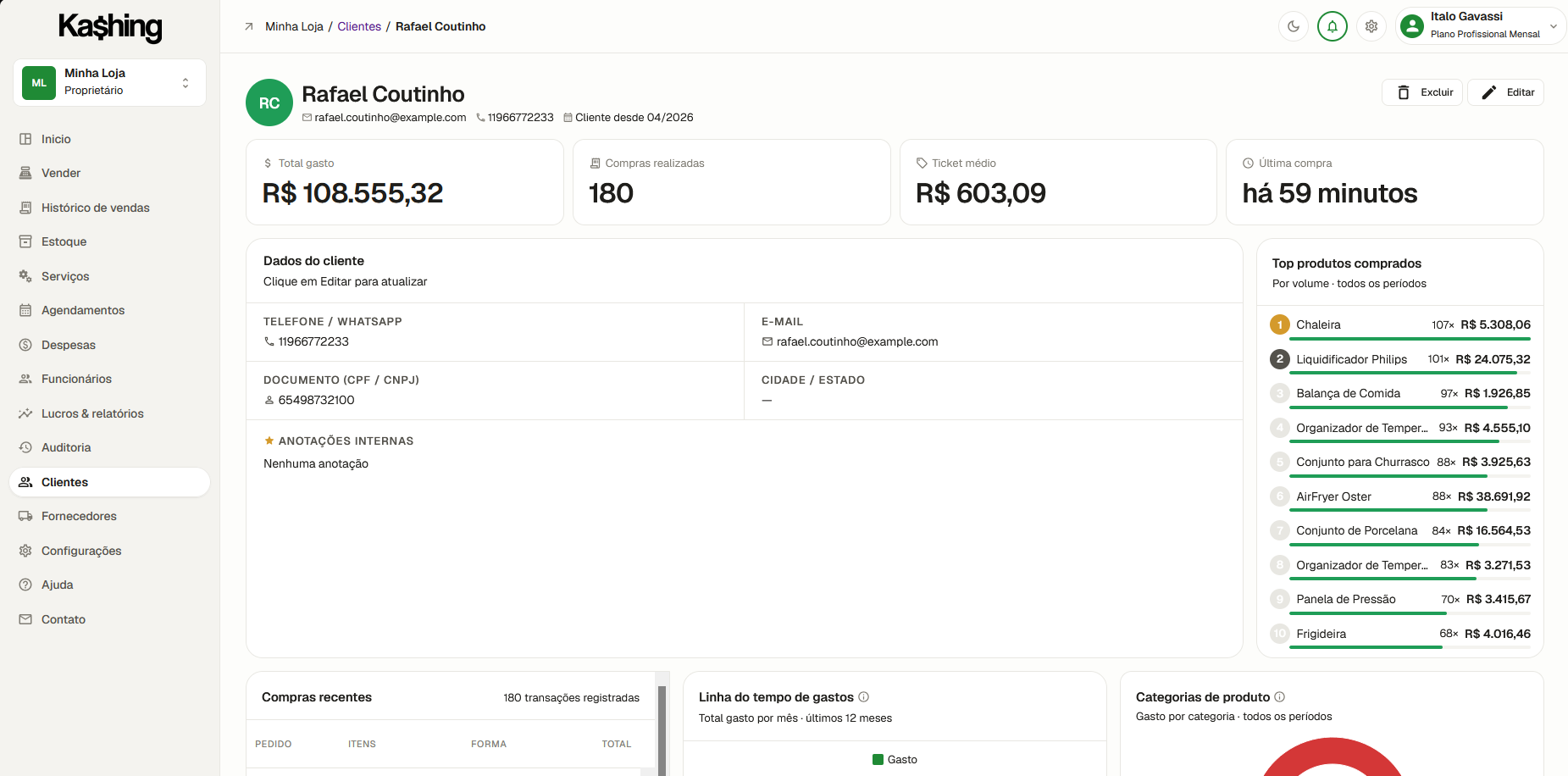Viewport: 1568px width, 776px height.
Task: Click star icon beside Anotações Internas
Action: [269, 441]
